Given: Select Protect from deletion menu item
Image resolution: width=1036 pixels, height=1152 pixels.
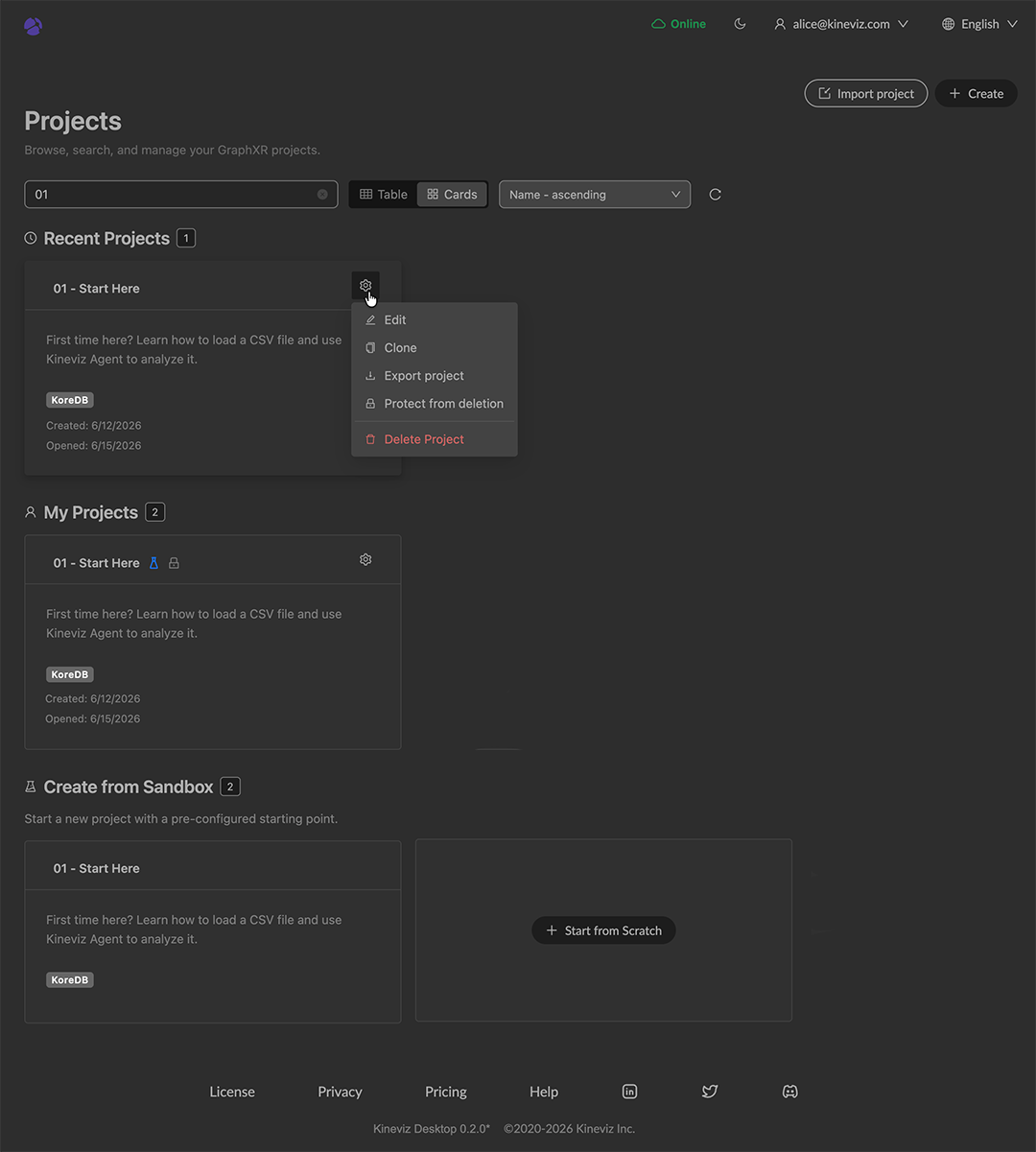Looking at the screenshot, I should pos(435,403).
